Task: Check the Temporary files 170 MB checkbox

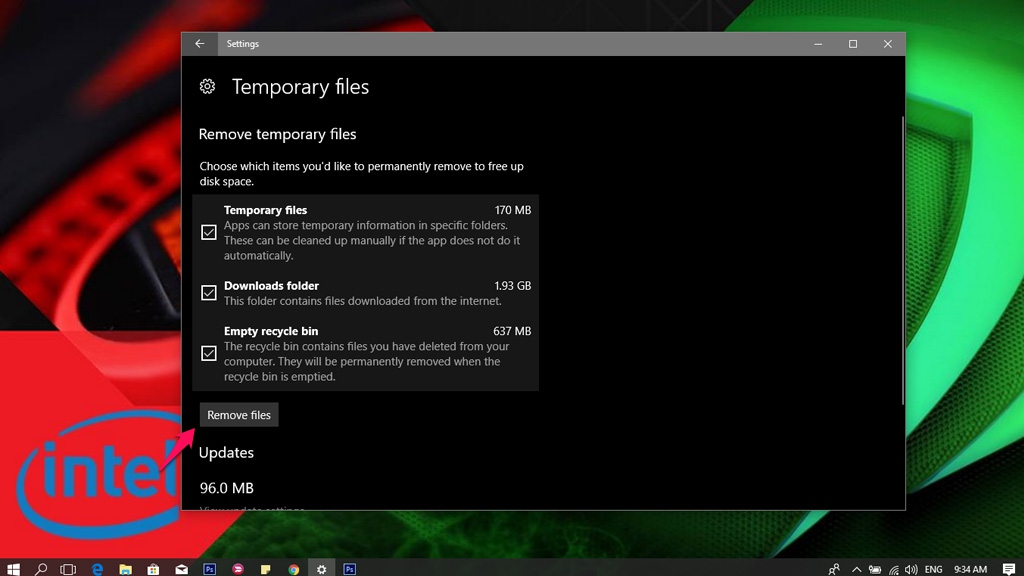Action: point(208,232)
